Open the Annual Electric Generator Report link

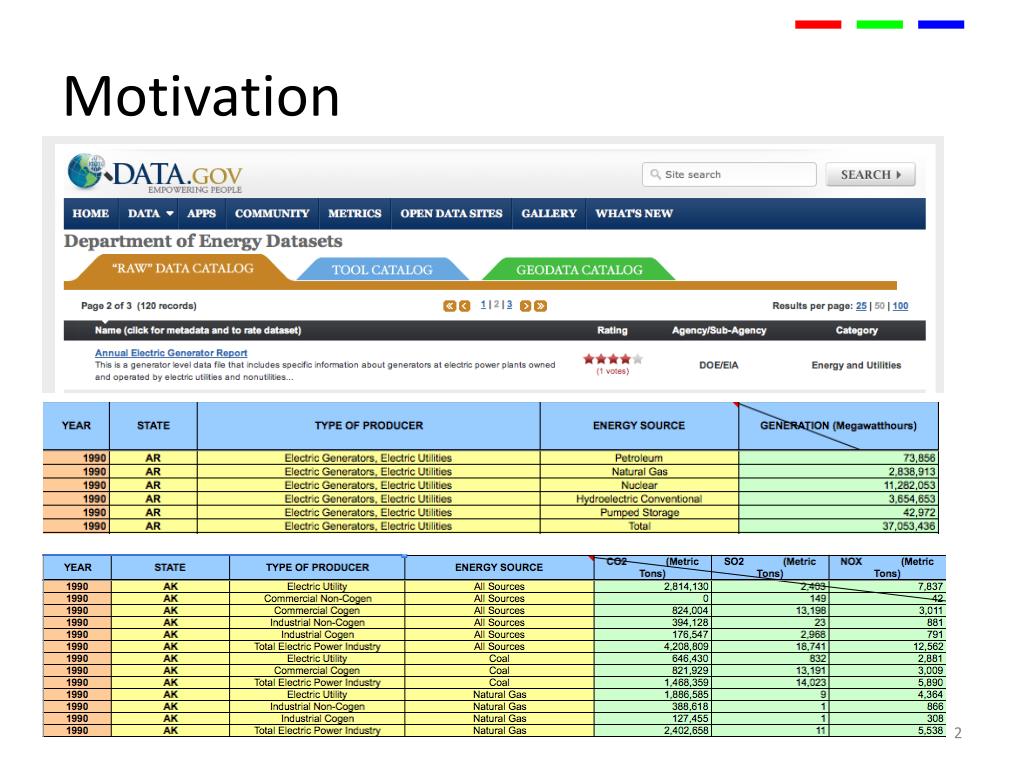click(x=171, y=353)
